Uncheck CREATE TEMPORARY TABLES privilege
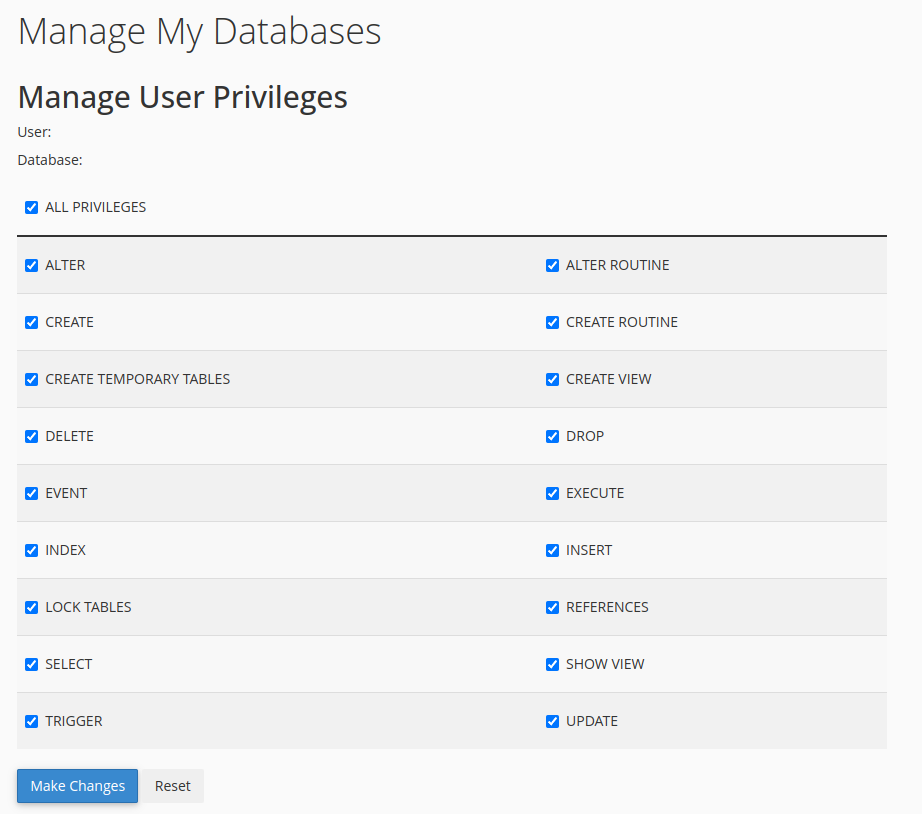 click(x=32, y=380)
